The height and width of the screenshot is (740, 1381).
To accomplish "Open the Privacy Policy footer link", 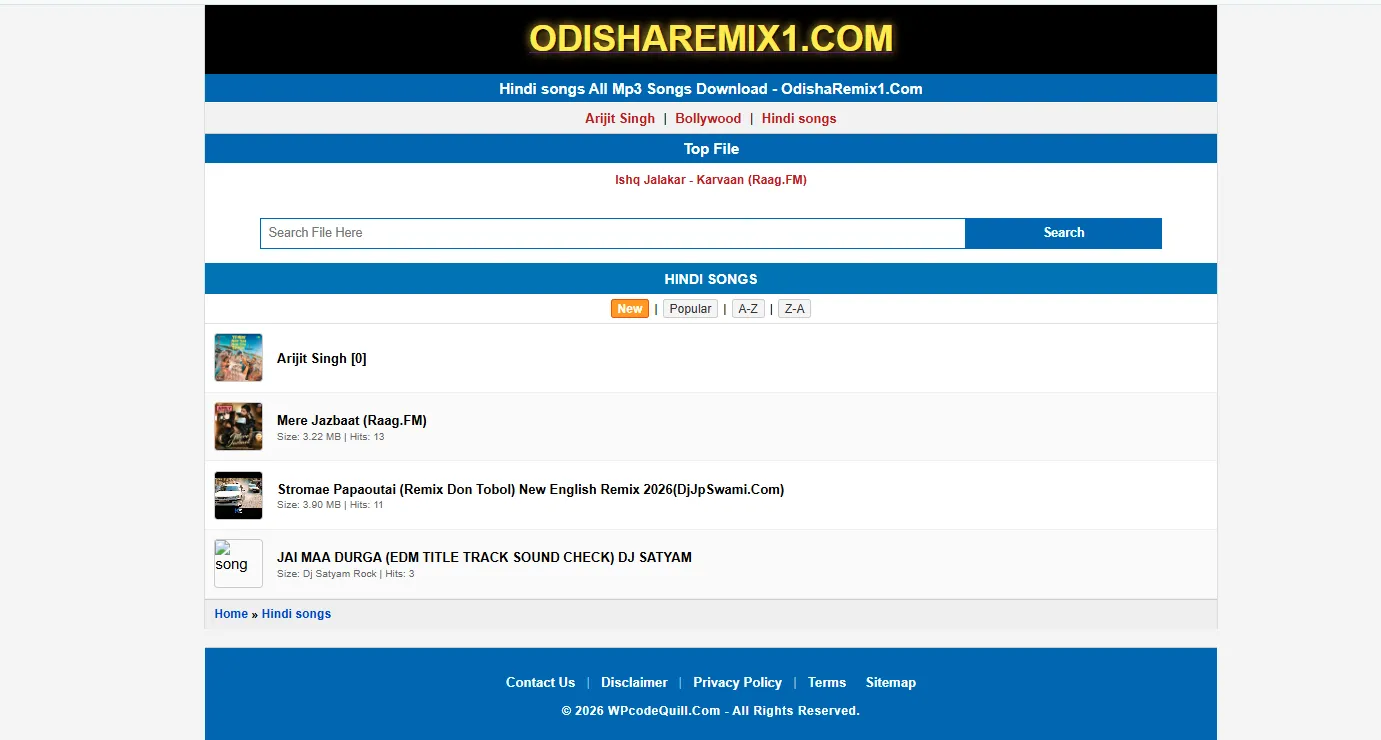I will coord(737,682).
